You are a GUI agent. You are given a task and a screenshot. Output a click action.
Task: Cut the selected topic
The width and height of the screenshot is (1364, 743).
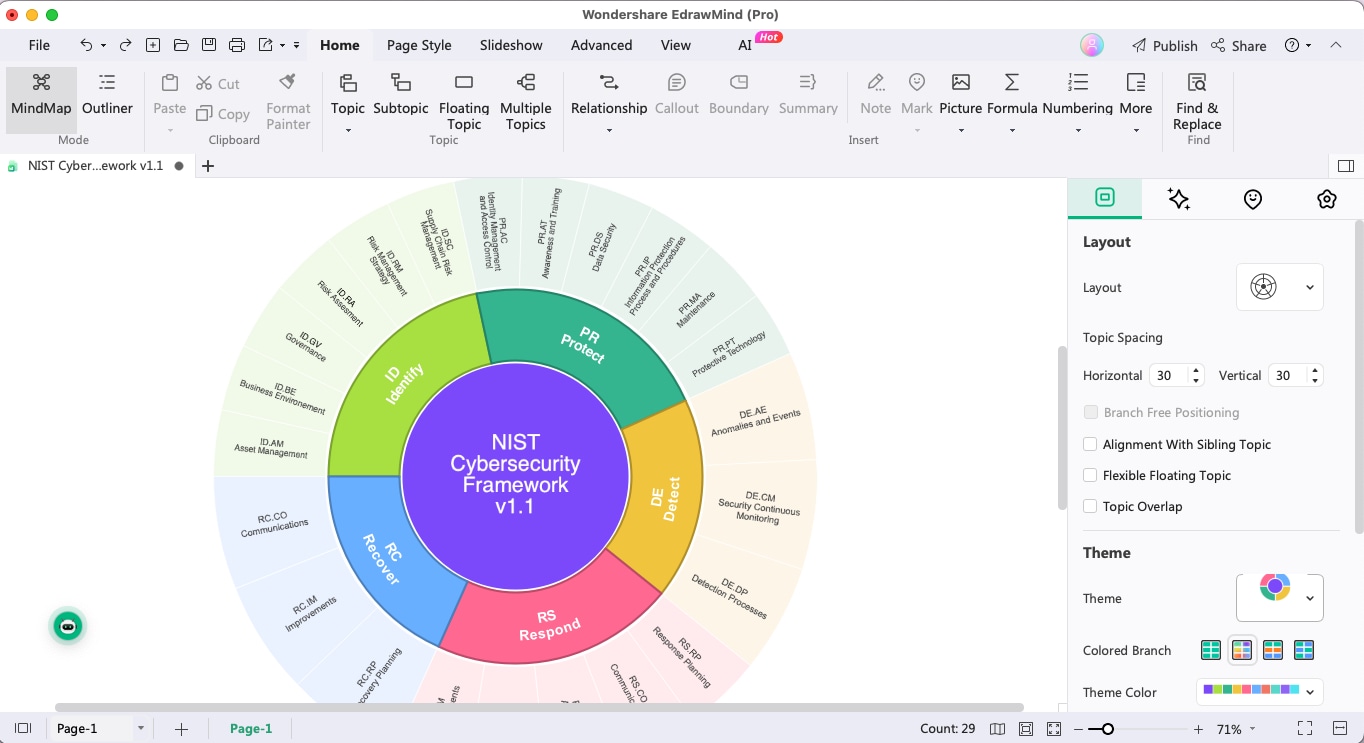coord(218,84)
